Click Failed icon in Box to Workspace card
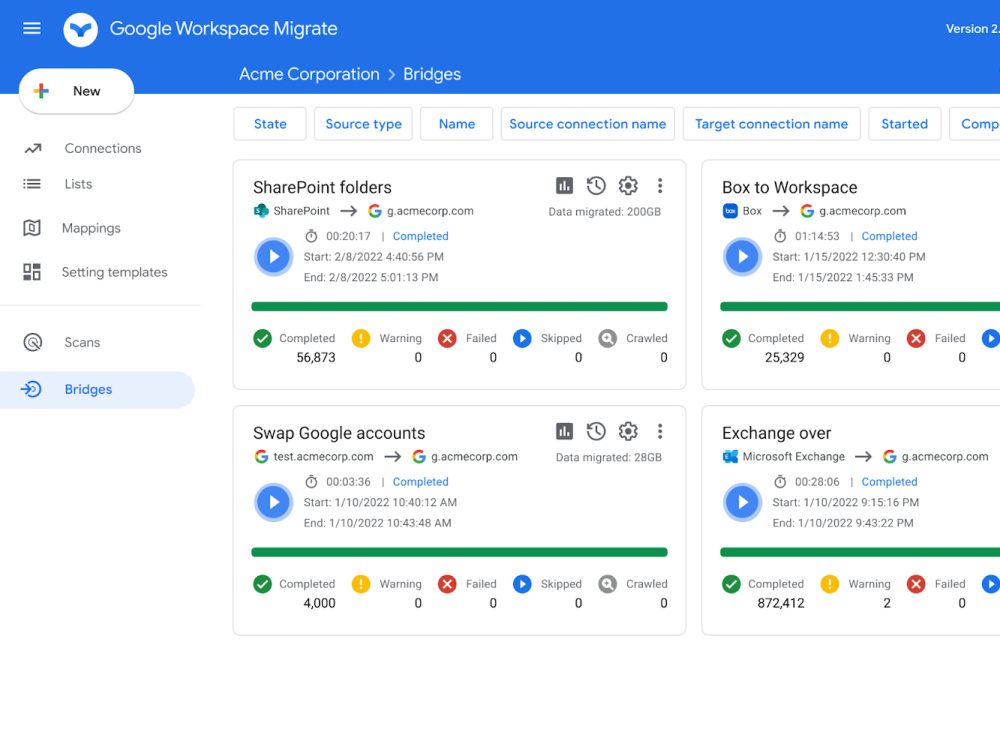This screenshot has height=750, width=1000. [916, 338]
